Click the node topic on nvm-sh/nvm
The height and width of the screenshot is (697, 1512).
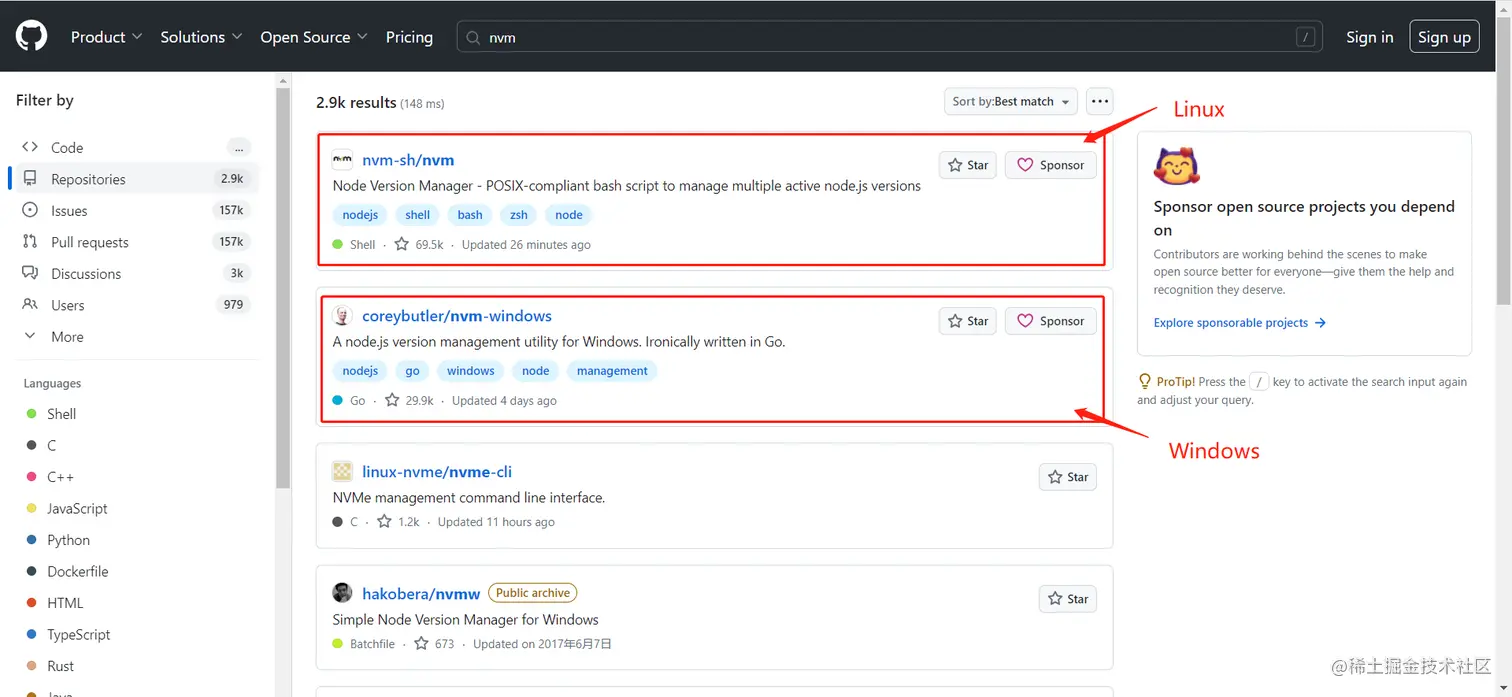pos(569,215)
